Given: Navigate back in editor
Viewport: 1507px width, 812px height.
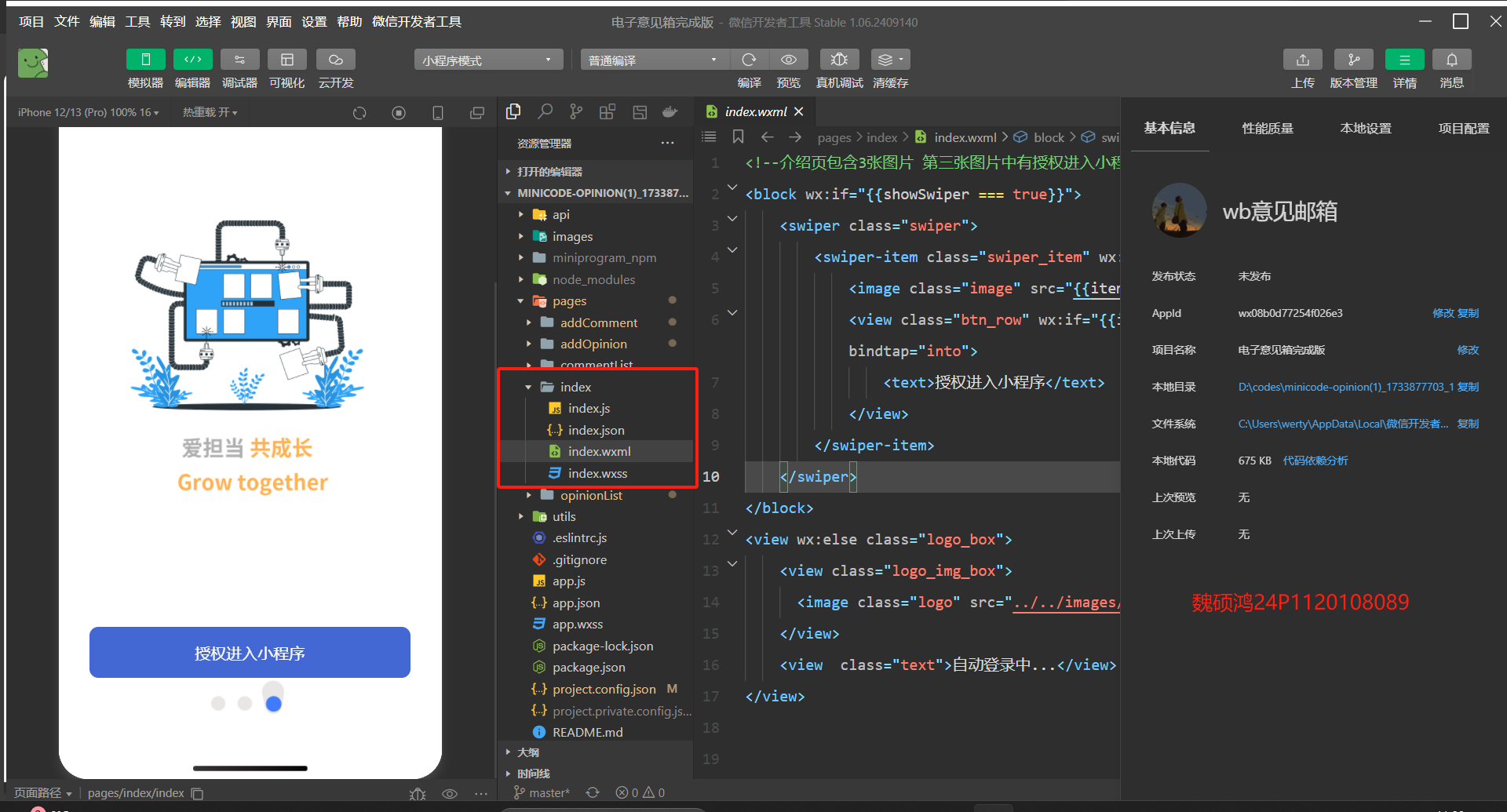Looking at the screenshot, I should pyautogui.click(x=767, y=137).
